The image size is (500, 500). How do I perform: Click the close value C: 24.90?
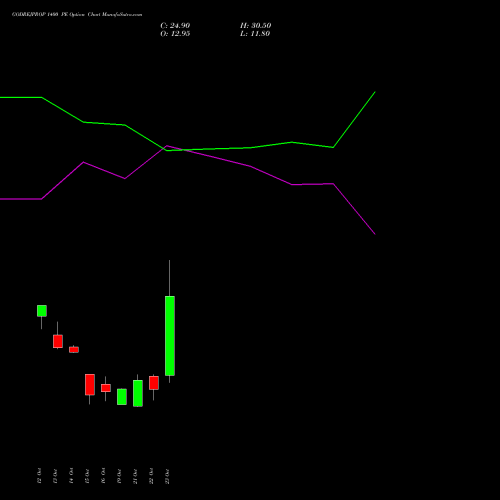175,26
